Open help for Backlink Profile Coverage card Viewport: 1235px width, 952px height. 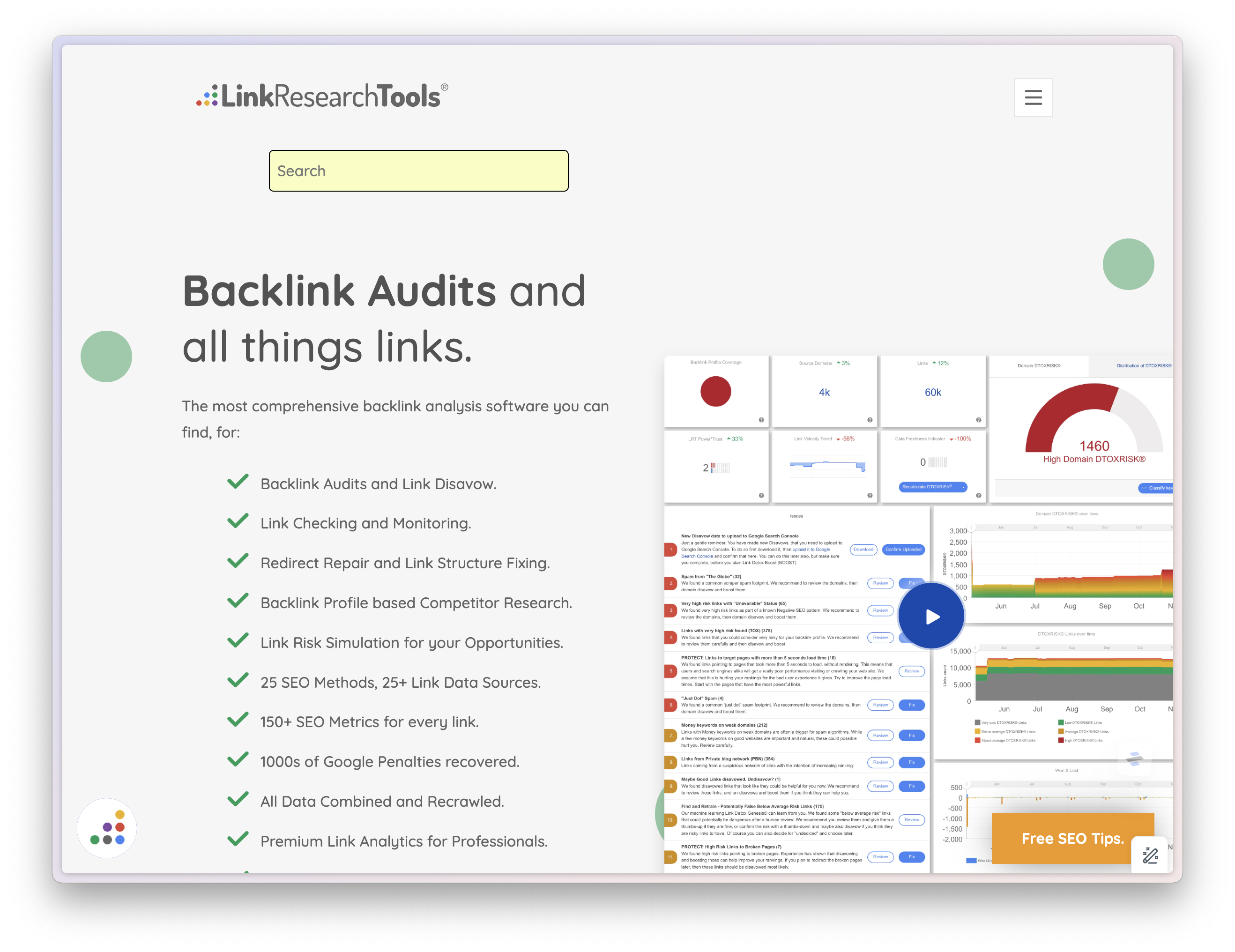[x=761, y=420]
